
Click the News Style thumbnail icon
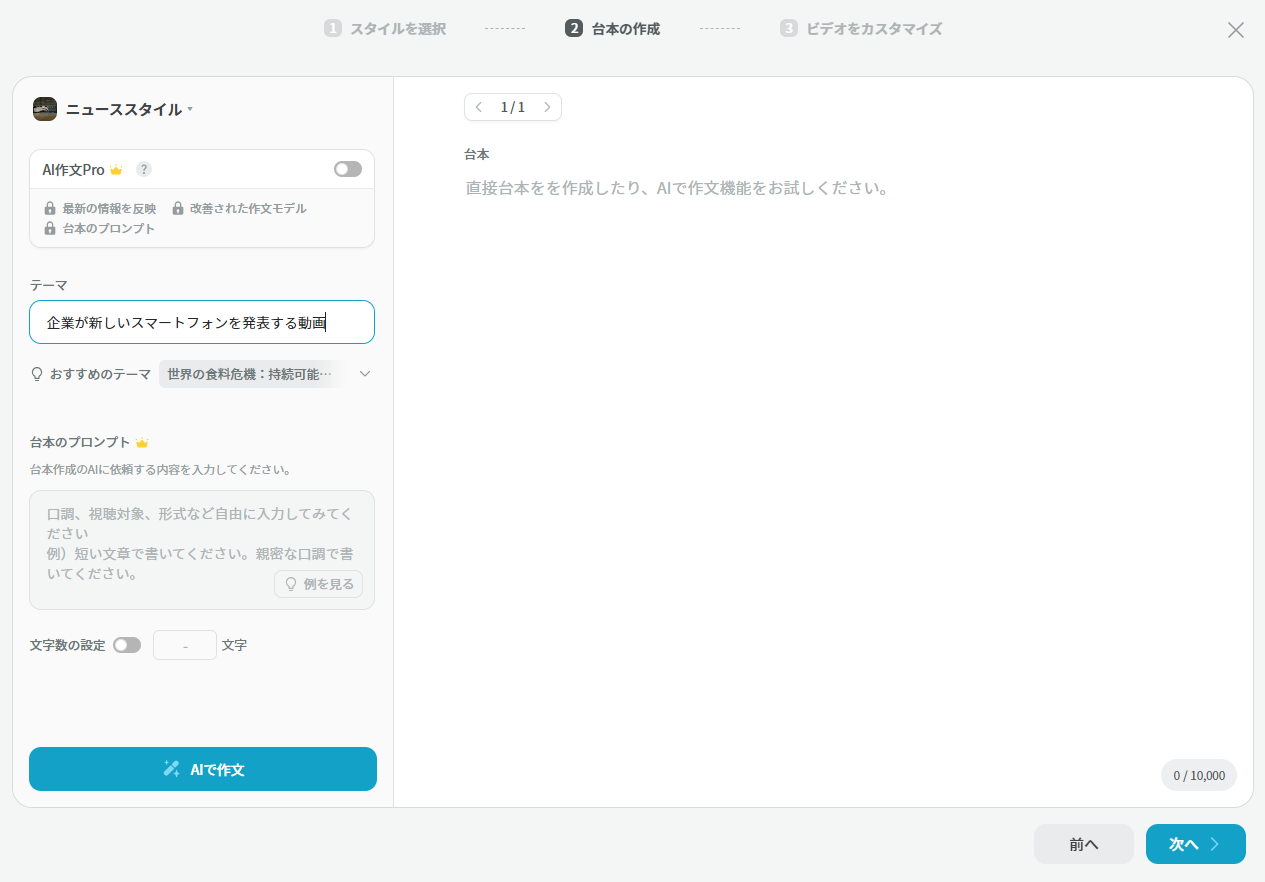(x=45, y=109)
